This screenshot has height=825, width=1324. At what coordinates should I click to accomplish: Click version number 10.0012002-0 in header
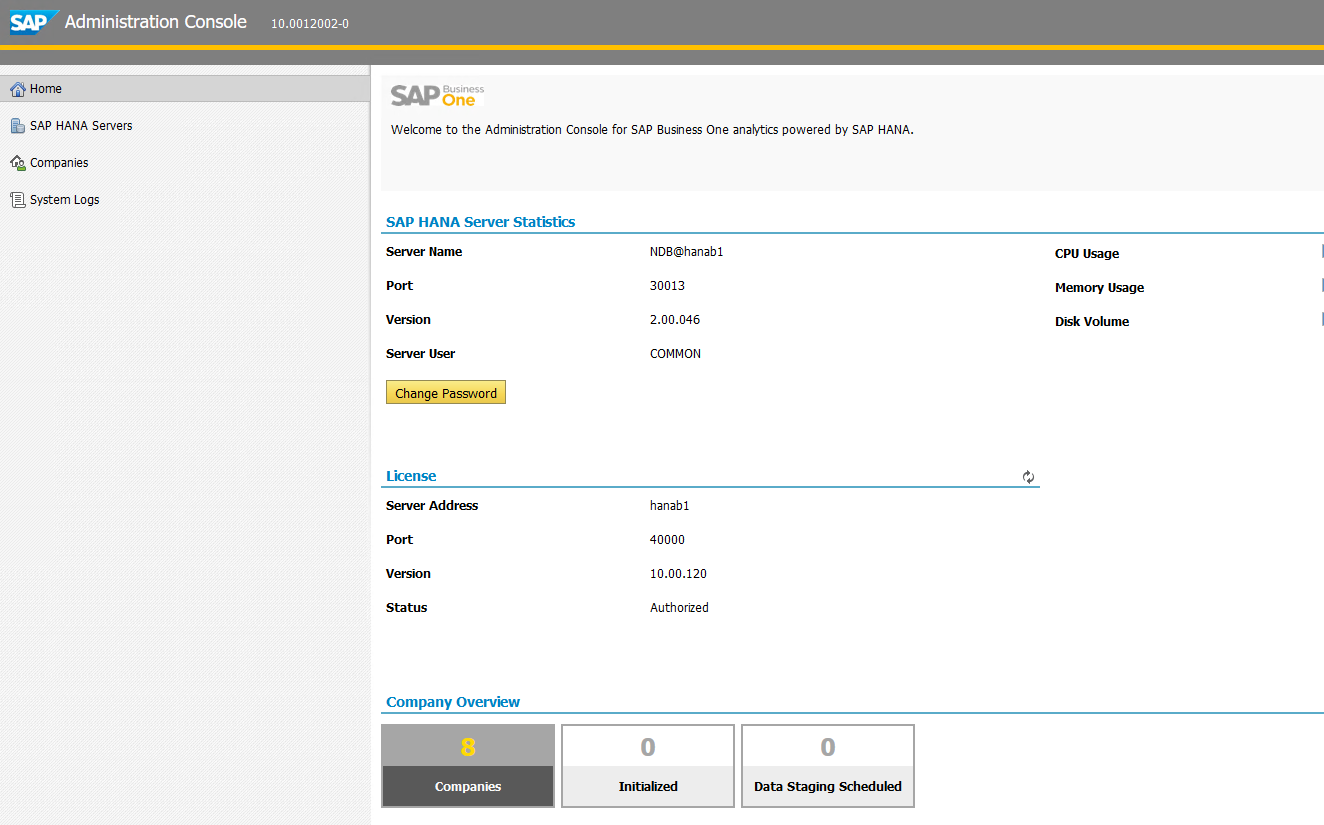(x=310, y=24)
